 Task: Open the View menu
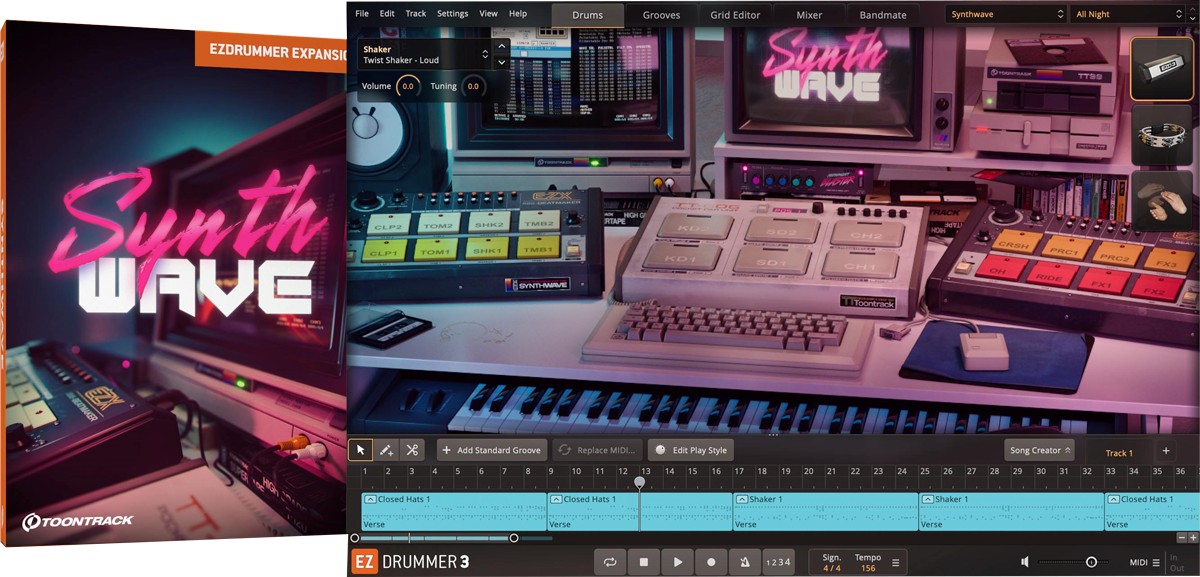click(488, 14)
